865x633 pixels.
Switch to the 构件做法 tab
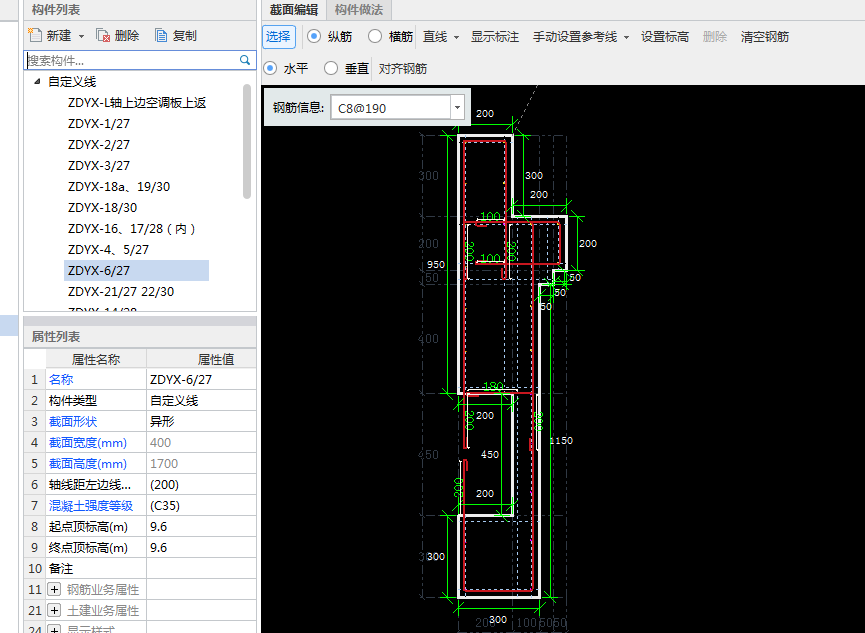[x=359, y=10]
